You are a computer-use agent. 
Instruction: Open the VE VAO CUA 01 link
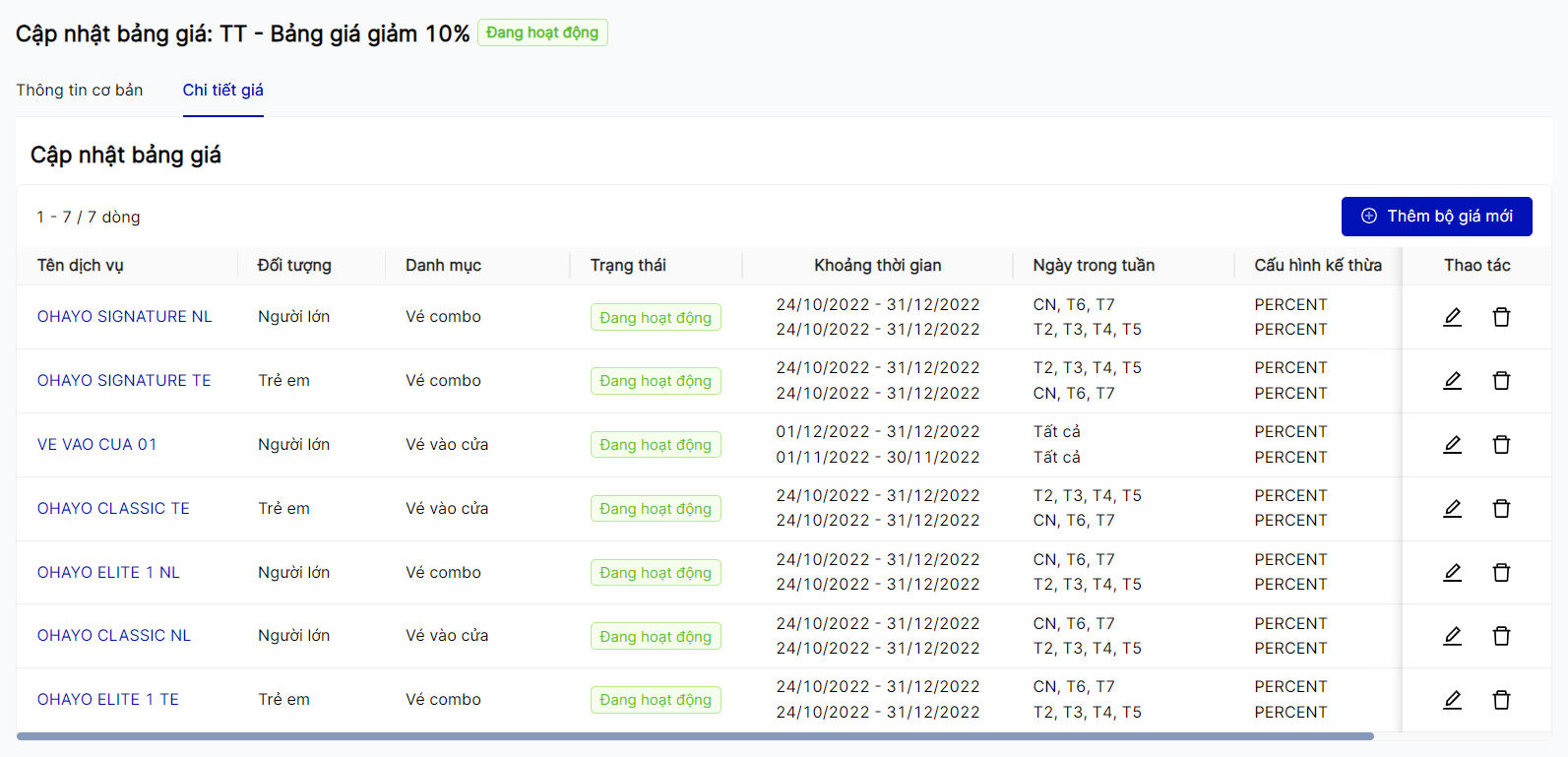pos(97,445)
